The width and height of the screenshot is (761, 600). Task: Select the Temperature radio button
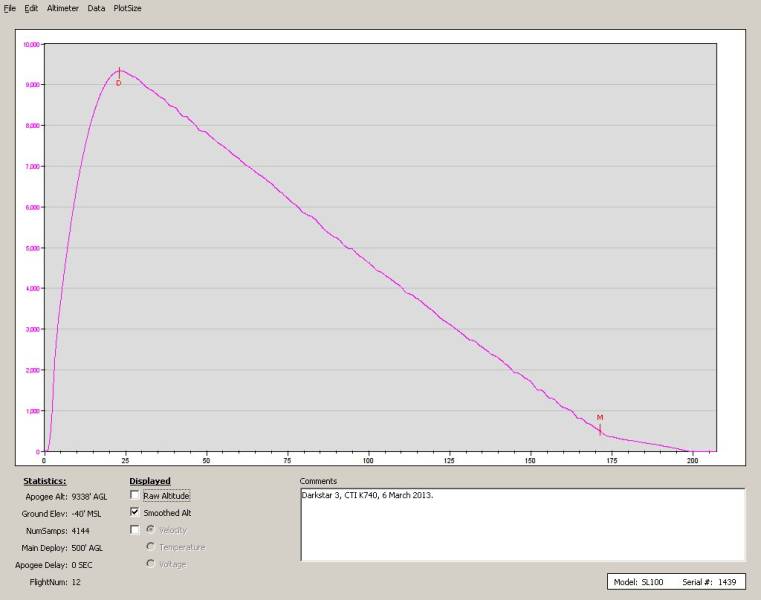click(151, 547)
